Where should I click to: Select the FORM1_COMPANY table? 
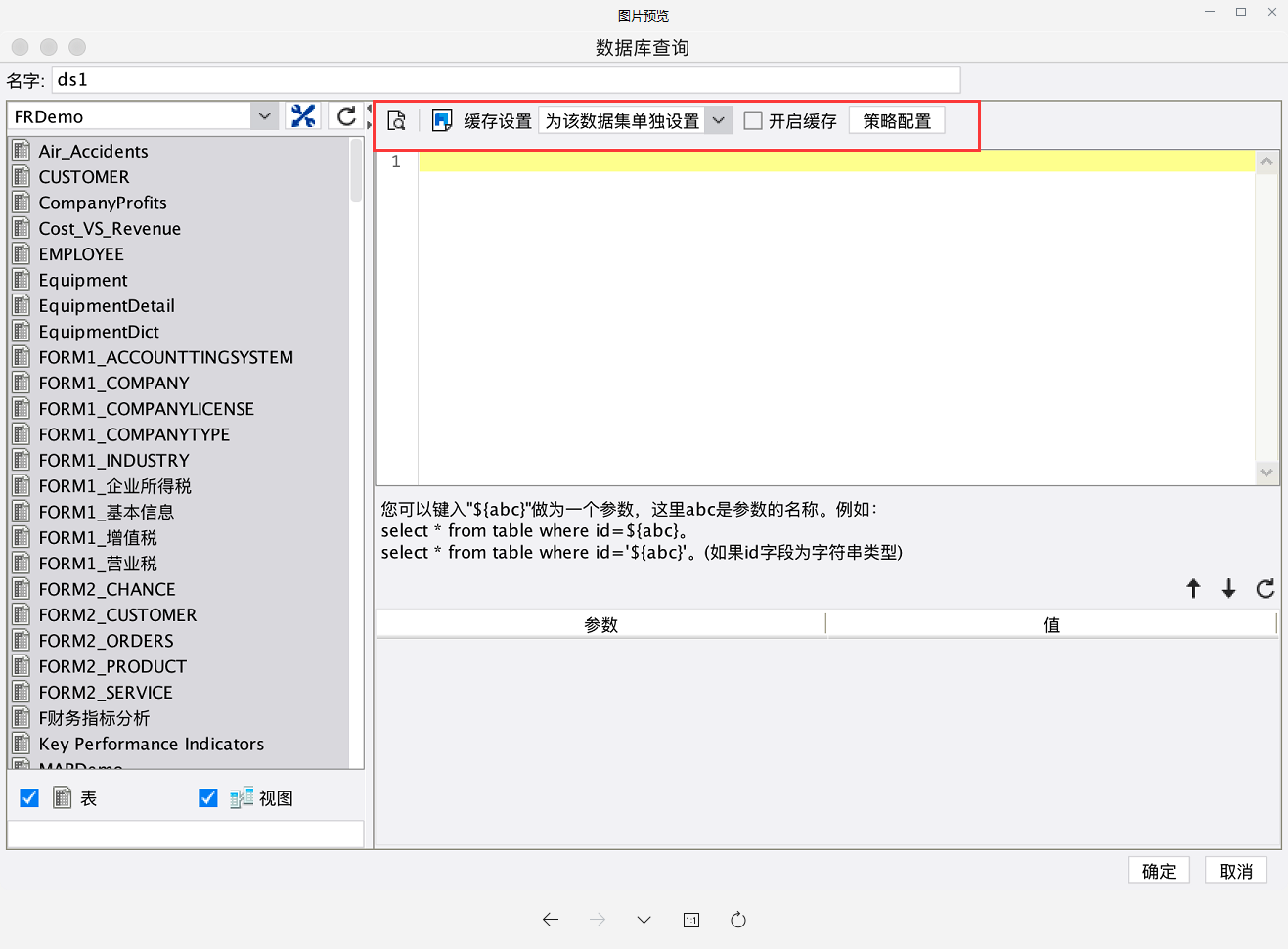[114, 383]
